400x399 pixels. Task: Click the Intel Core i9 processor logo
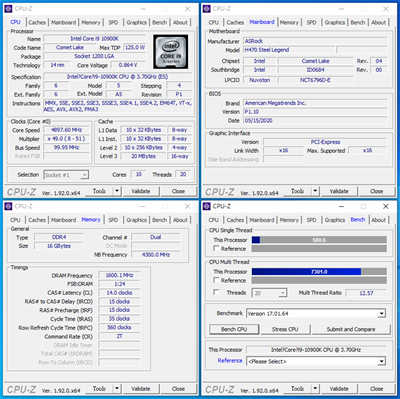171,51
